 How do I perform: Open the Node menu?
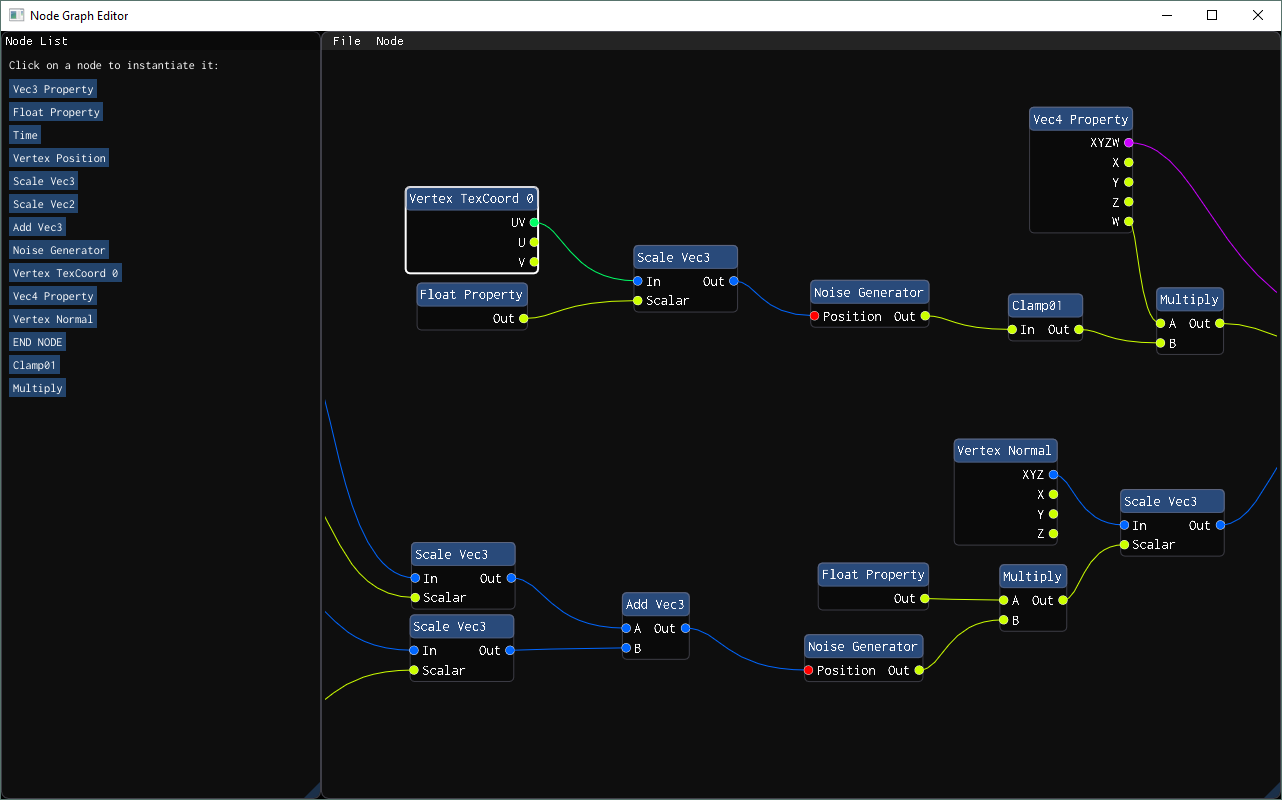[389, 41]
